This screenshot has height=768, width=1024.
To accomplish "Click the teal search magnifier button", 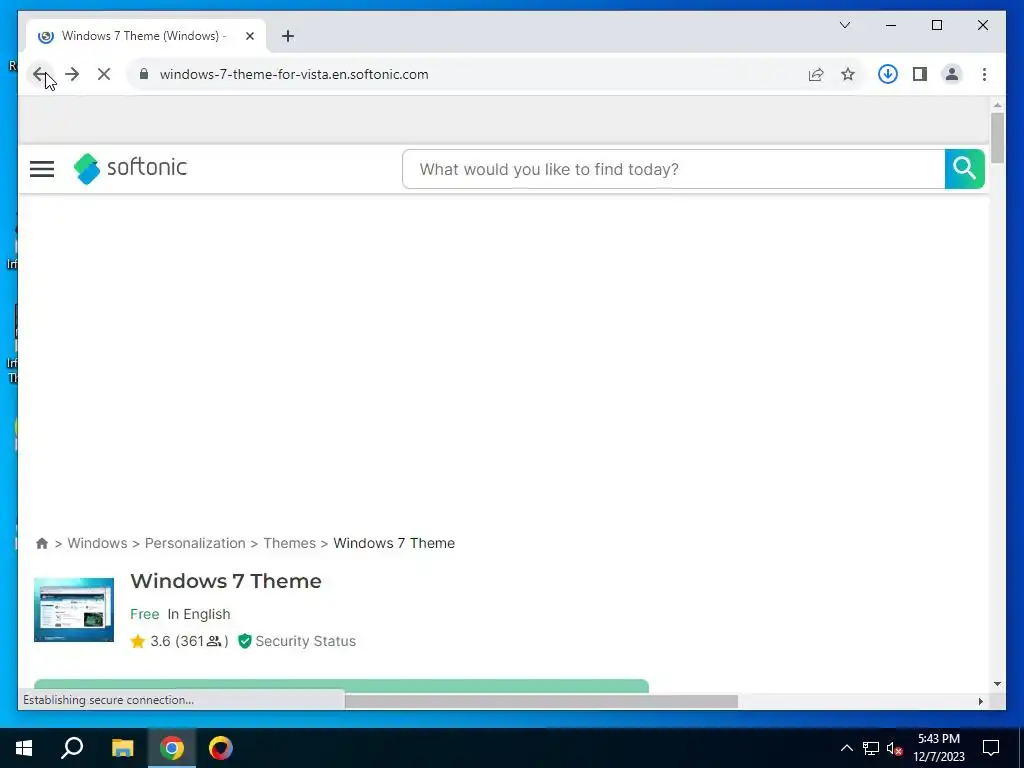I will 965,169.
